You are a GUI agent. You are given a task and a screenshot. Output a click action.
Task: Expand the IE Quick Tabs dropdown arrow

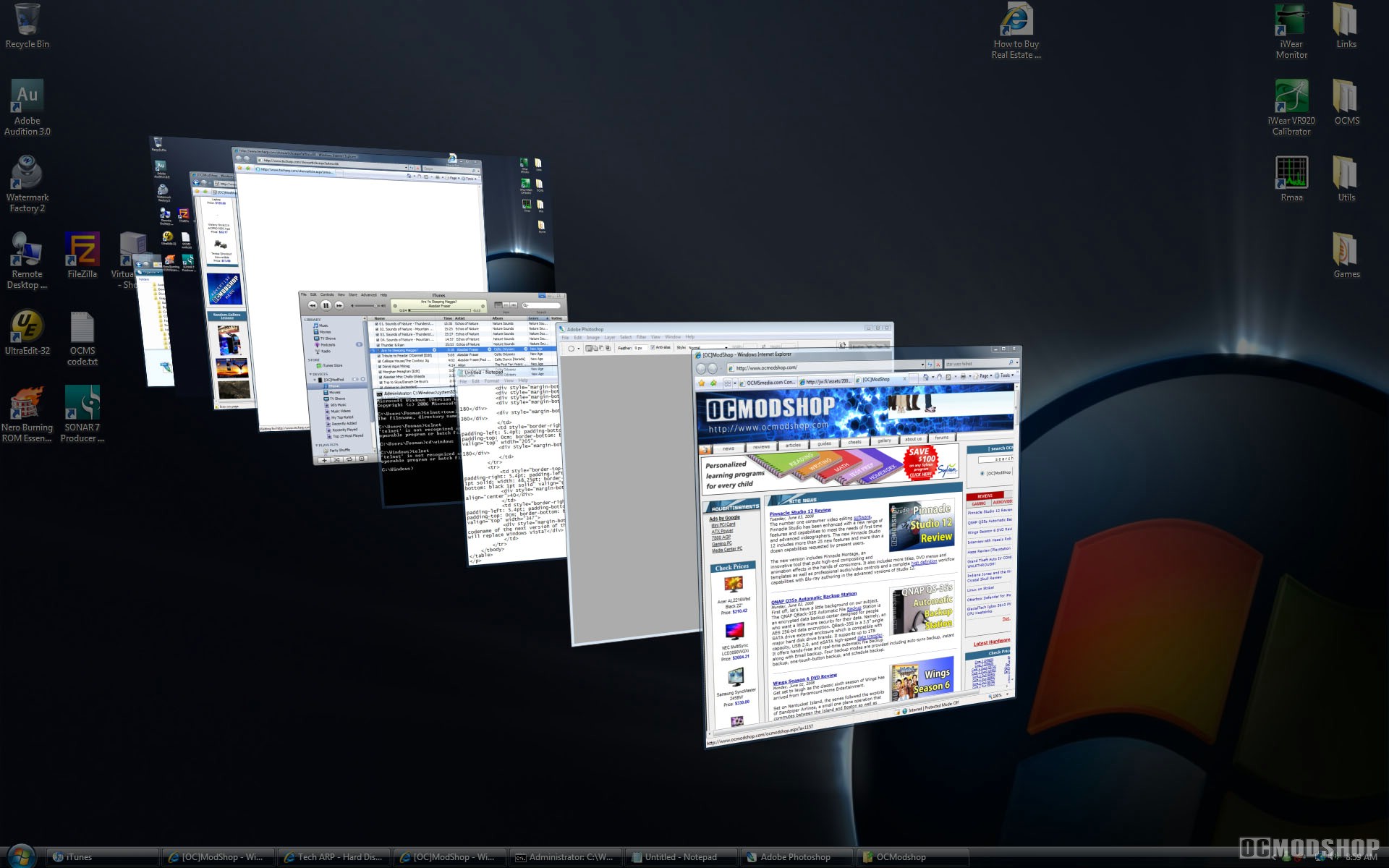734,383
